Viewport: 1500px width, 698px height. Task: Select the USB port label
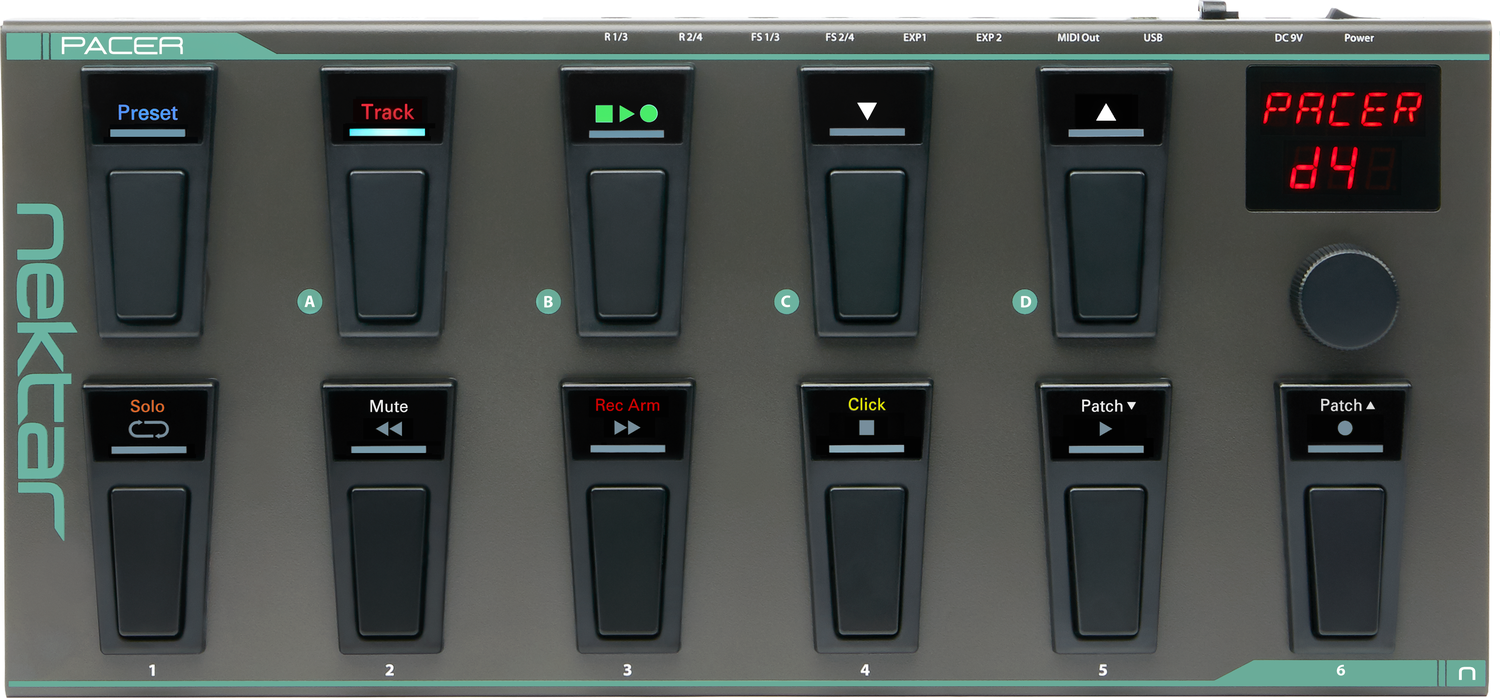pos(1152,38)
